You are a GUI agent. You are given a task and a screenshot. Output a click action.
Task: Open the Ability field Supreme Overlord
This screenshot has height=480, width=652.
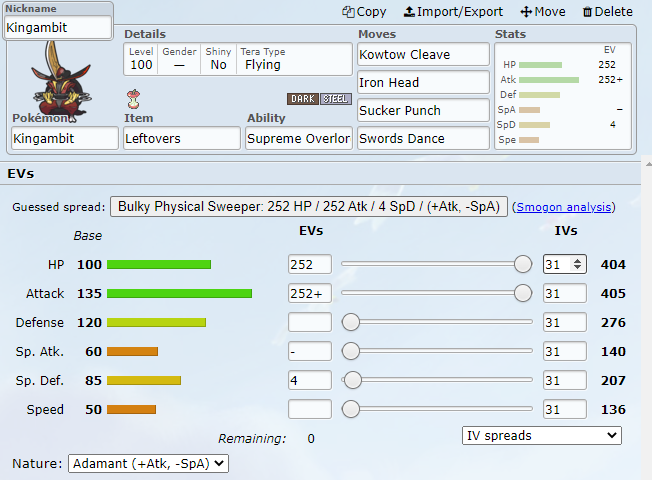299,139
